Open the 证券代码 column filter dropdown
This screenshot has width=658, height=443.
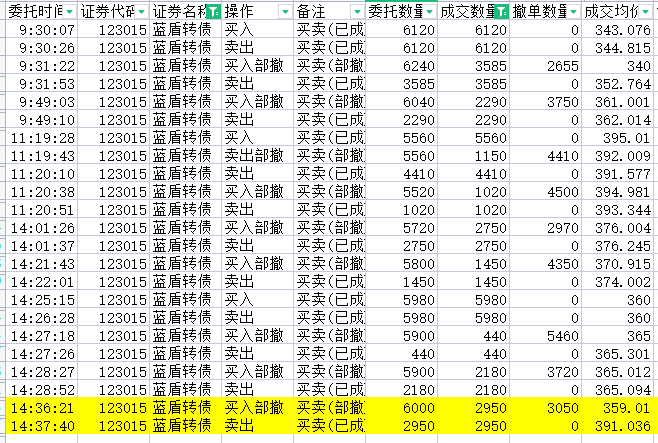[142, 12]
